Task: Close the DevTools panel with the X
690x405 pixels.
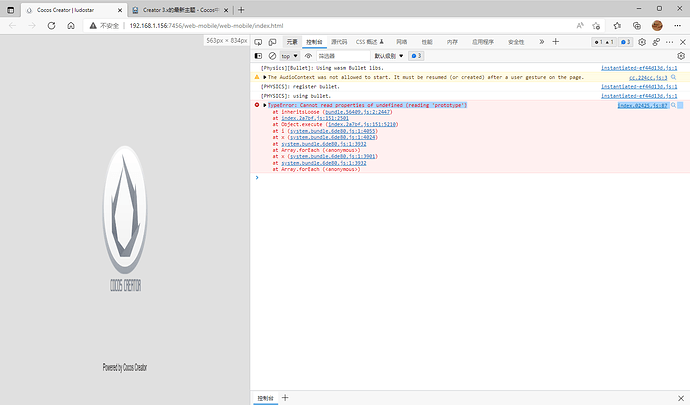Action: (x=683, y=42)
